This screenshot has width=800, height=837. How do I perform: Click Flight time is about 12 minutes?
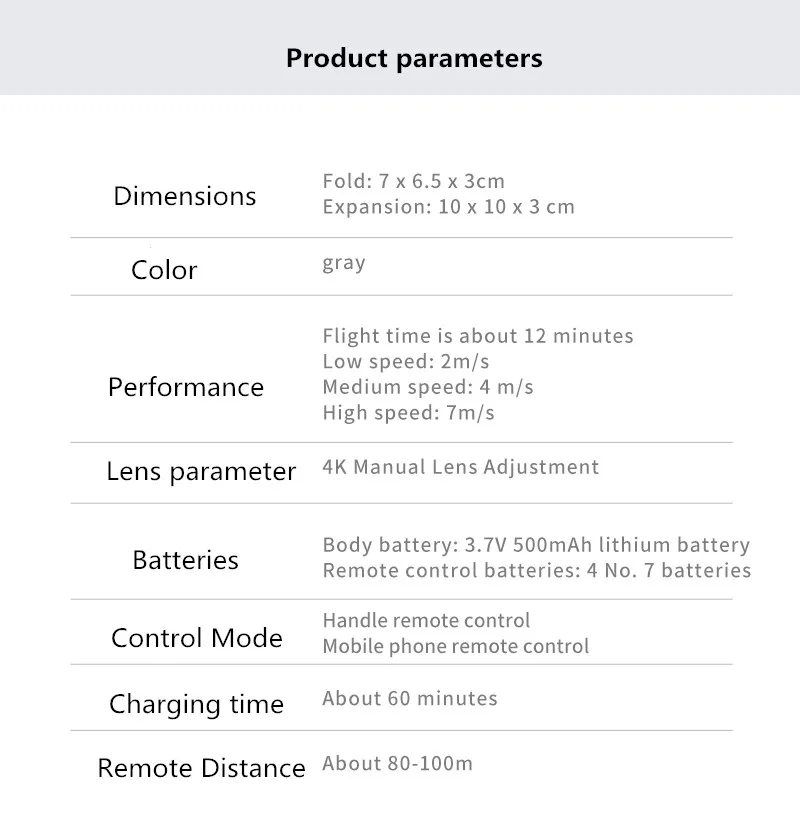pyautogui.click(x=478, y=336)
